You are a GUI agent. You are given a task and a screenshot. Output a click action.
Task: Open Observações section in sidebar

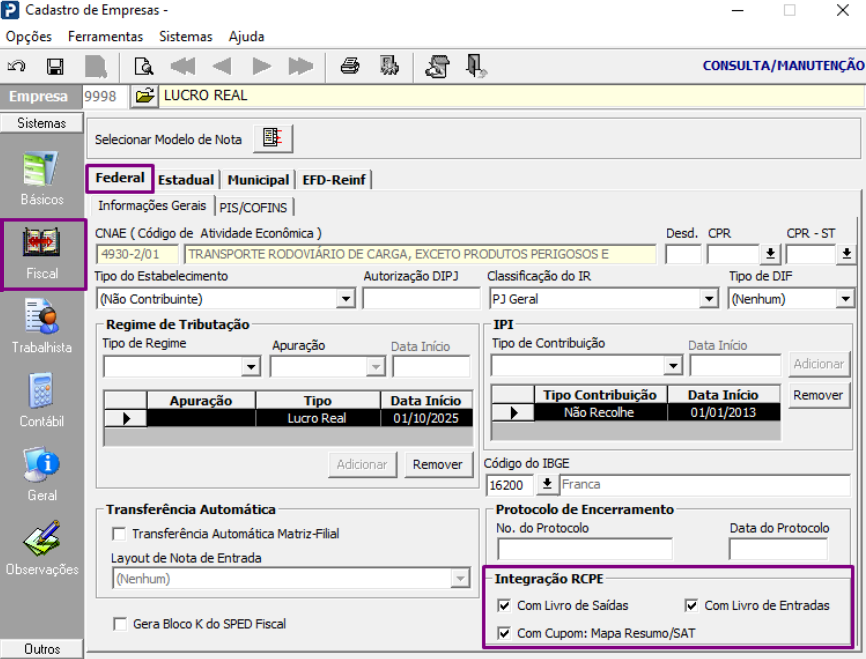click(x=42, y=549)
